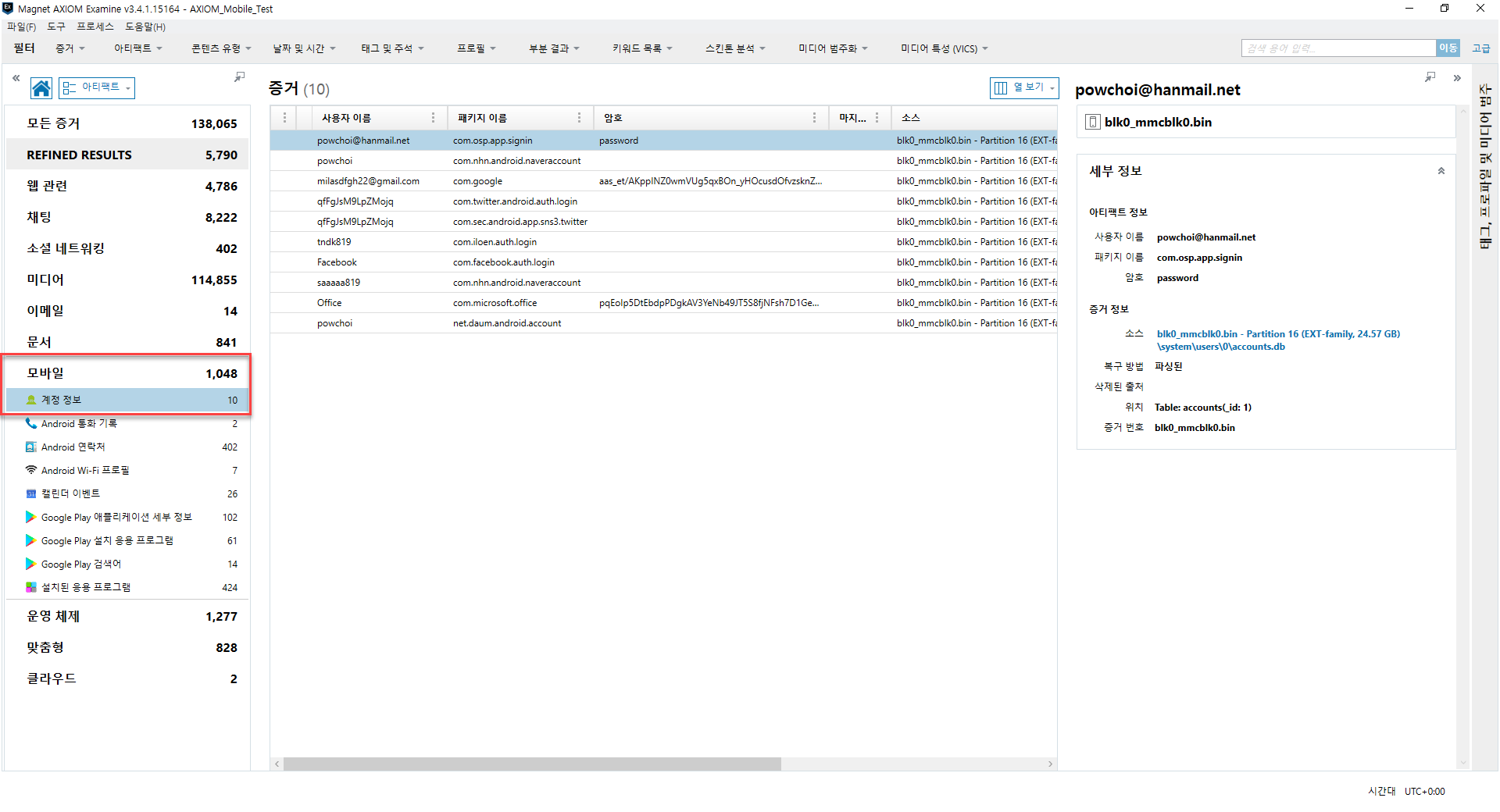Open column menu for 패키지 이름 header
Viewport: 1500px width, 812px height.
tap(579, 118)
